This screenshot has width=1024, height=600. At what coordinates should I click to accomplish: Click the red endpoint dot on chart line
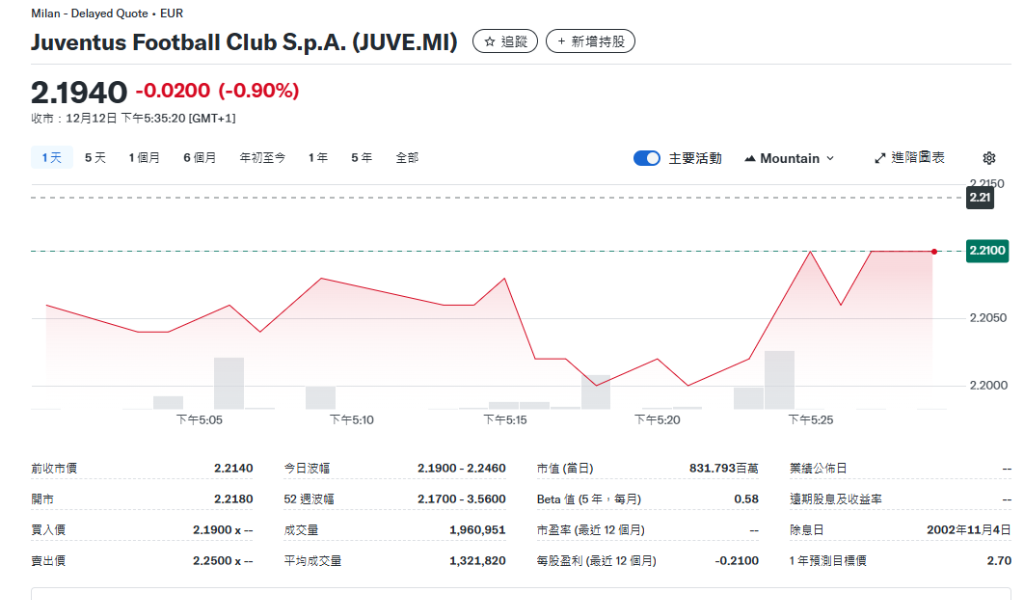[x=934, y=251]
